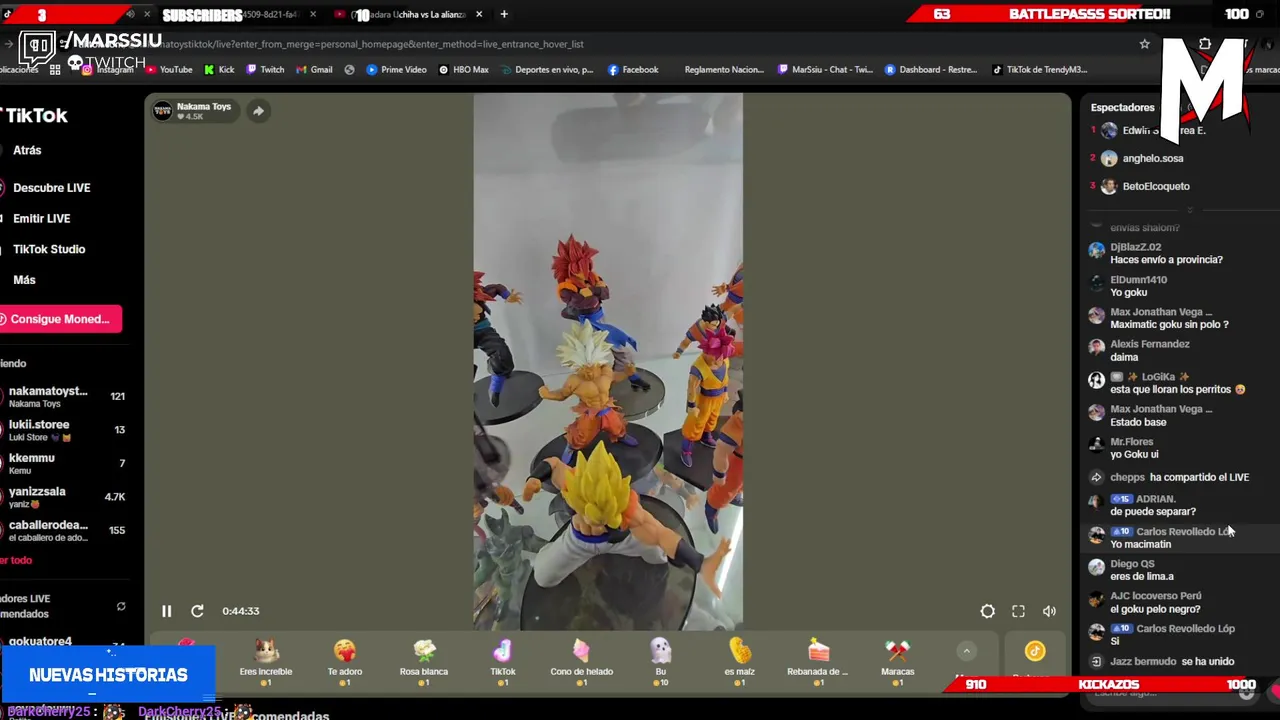The image size is (1280, 720).
Task: Switch to Madara Uchiha vs La alianza tab
Action: point(408,14)
